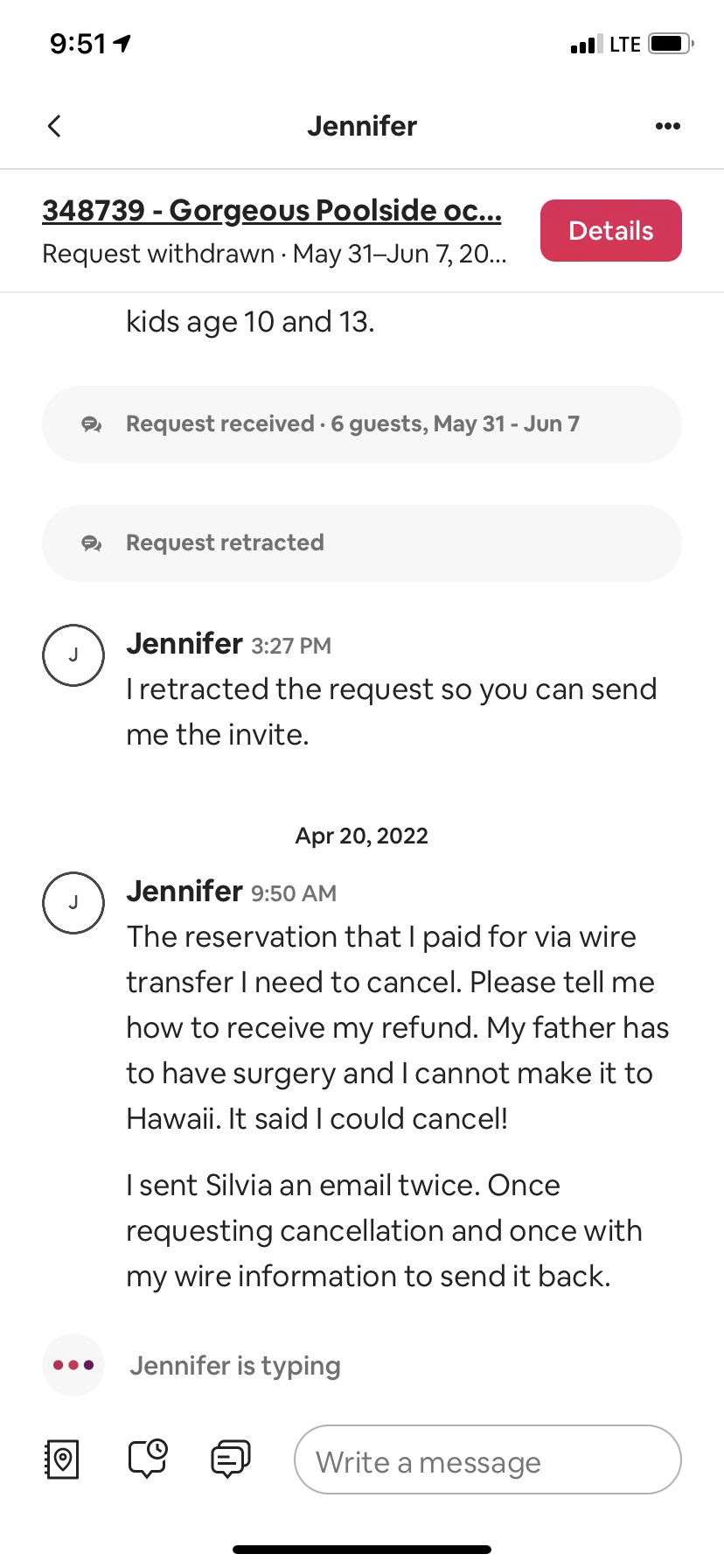Tap the chat icon in Request retracted
724x1568 pixels.
[92, 544]
